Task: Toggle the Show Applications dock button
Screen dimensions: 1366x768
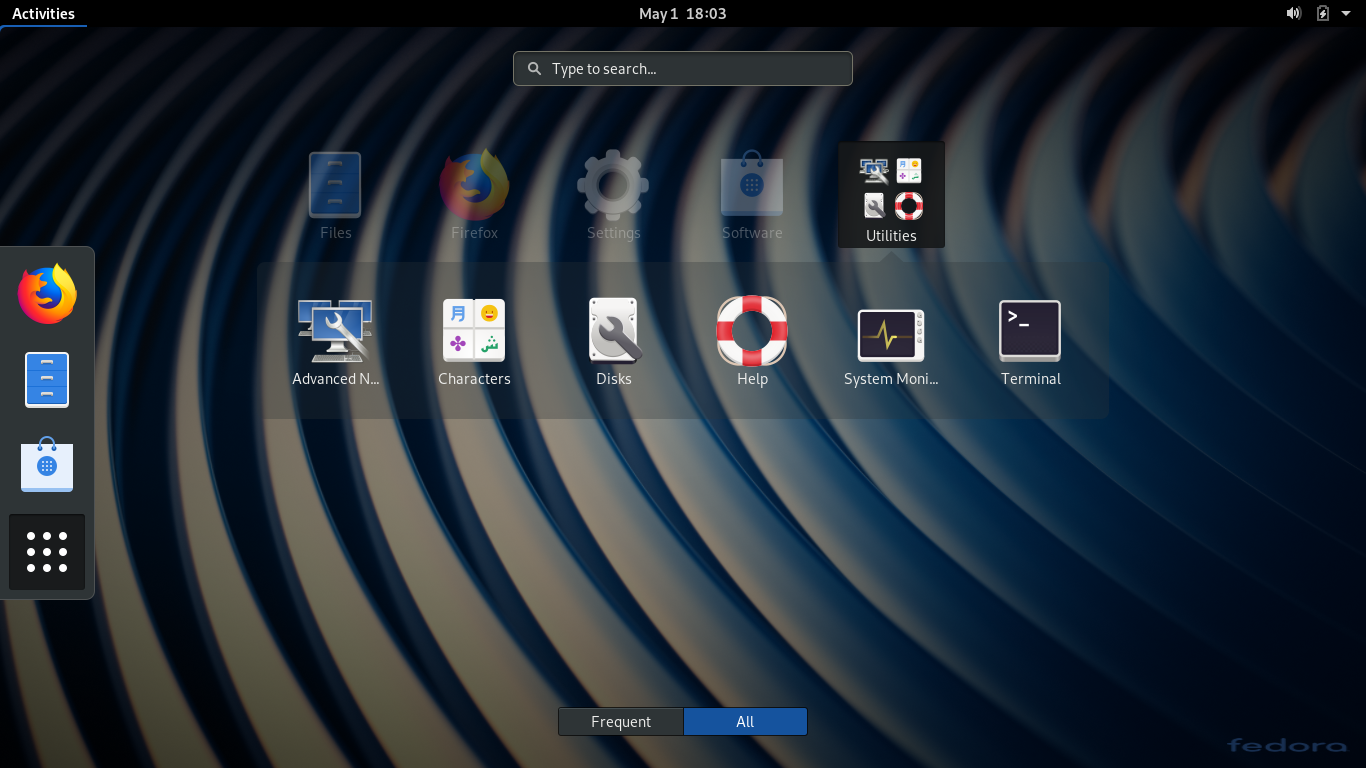Action: [x=47, y=552]
